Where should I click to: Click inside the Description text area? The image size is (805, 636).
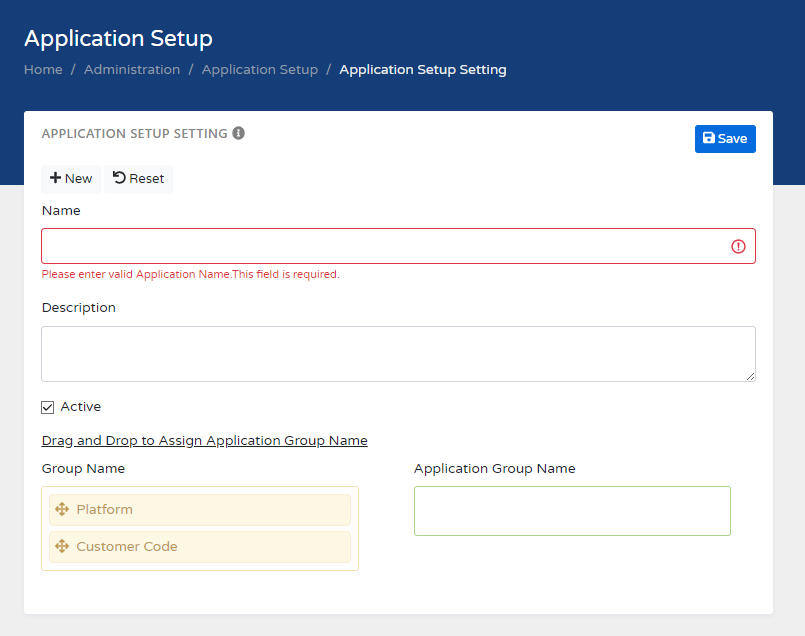click(398, 353)
